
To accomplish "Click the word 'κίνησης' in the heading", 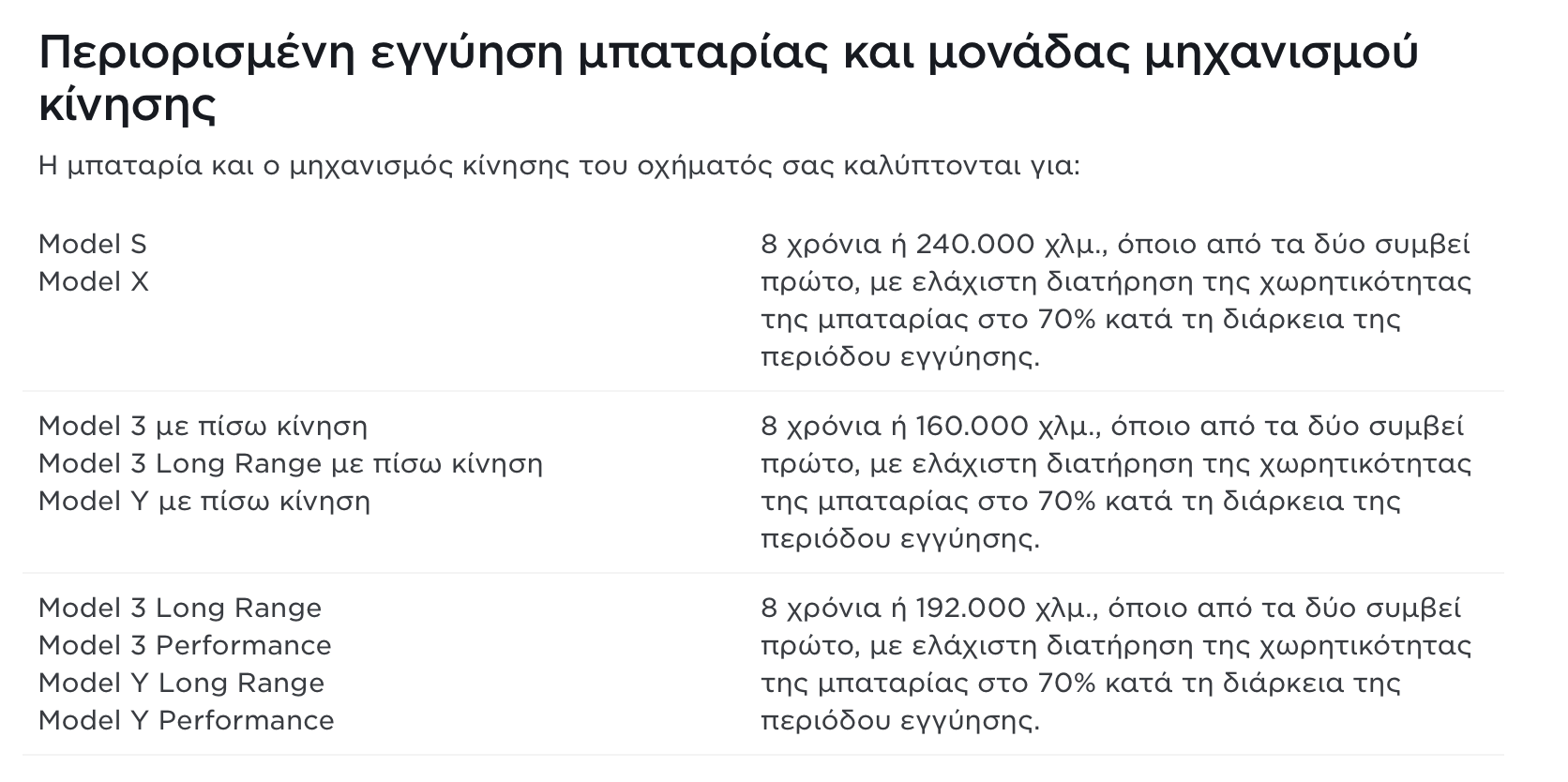I will coord(128,105).
